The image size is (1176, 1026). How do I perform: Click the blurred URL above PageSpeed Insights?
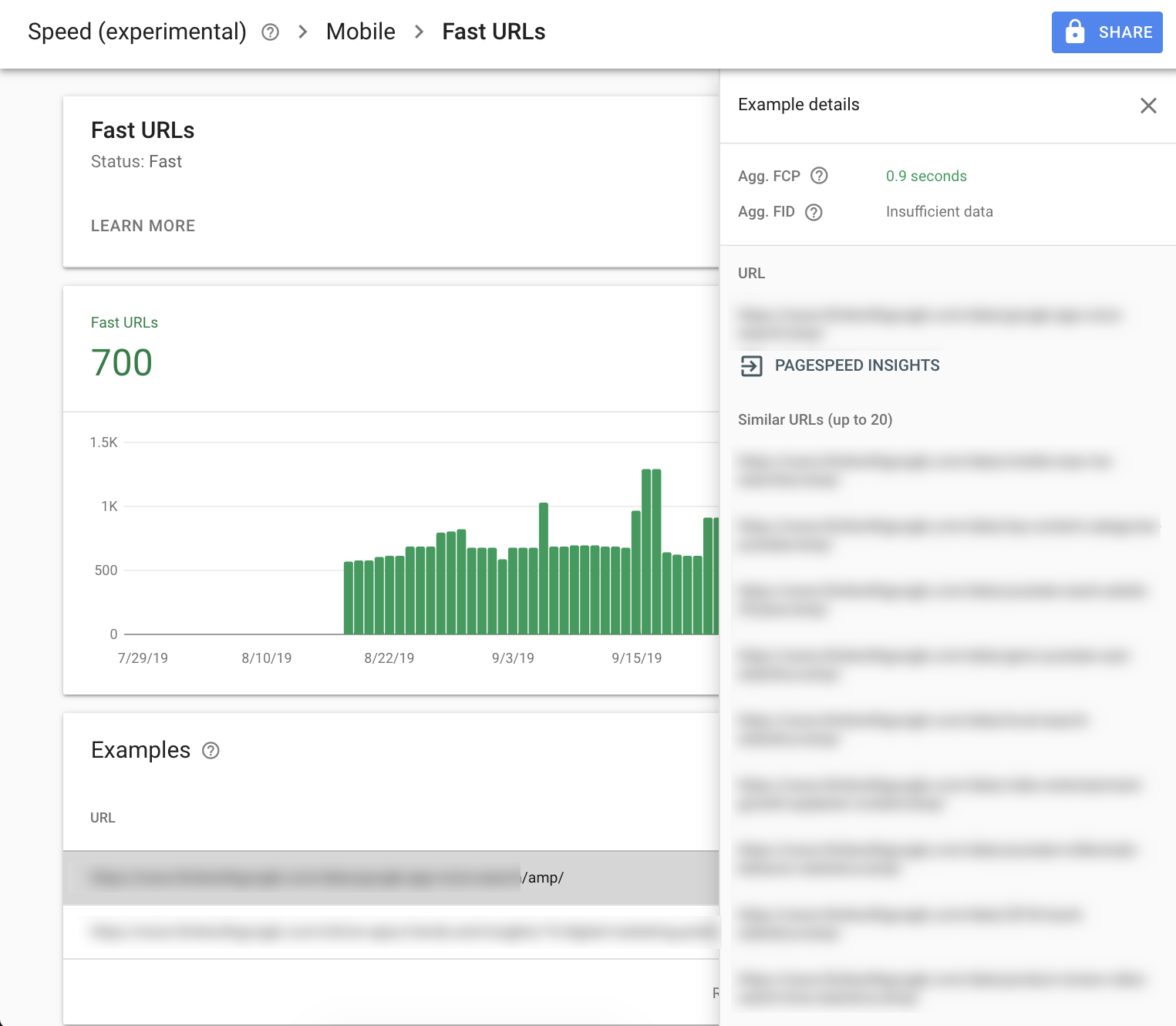(x=925, y=324)
